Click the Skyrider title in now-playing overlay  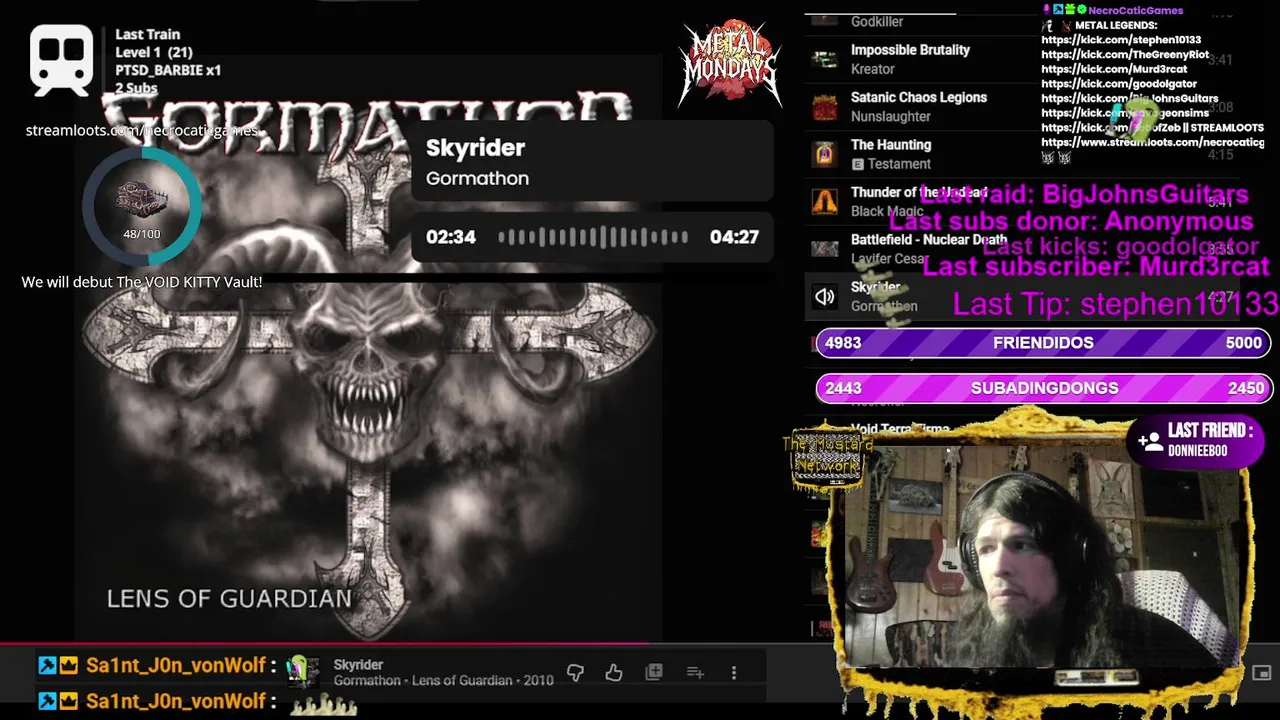[x=475, y=148]
